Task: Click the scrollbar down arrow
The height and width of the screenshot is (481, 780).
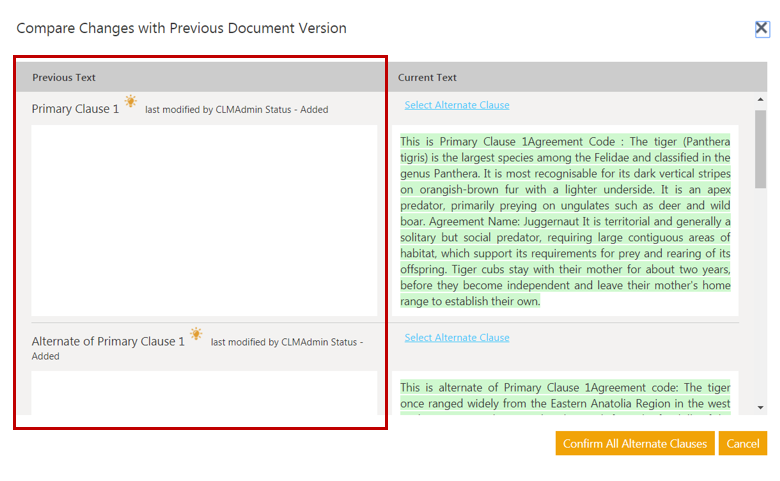Action: click(761, 407)
